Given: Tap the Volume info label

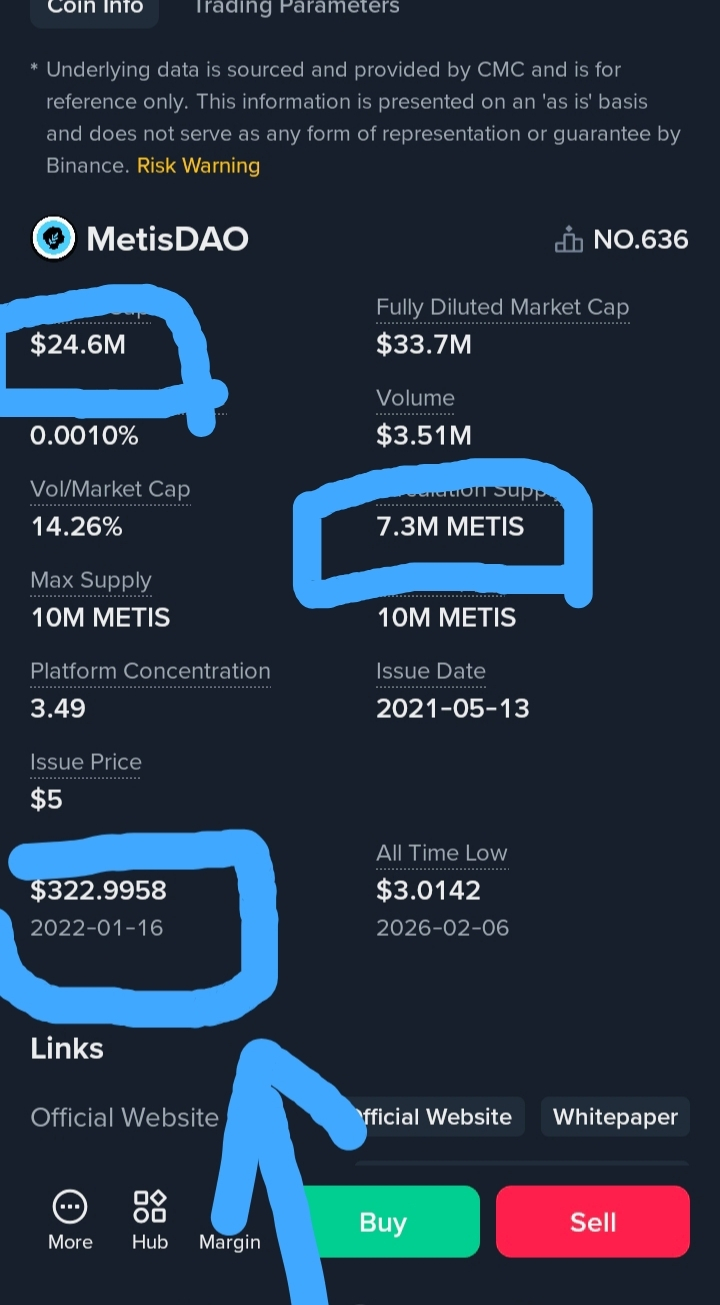Looking at the screenshot, I should click(415, 398).
